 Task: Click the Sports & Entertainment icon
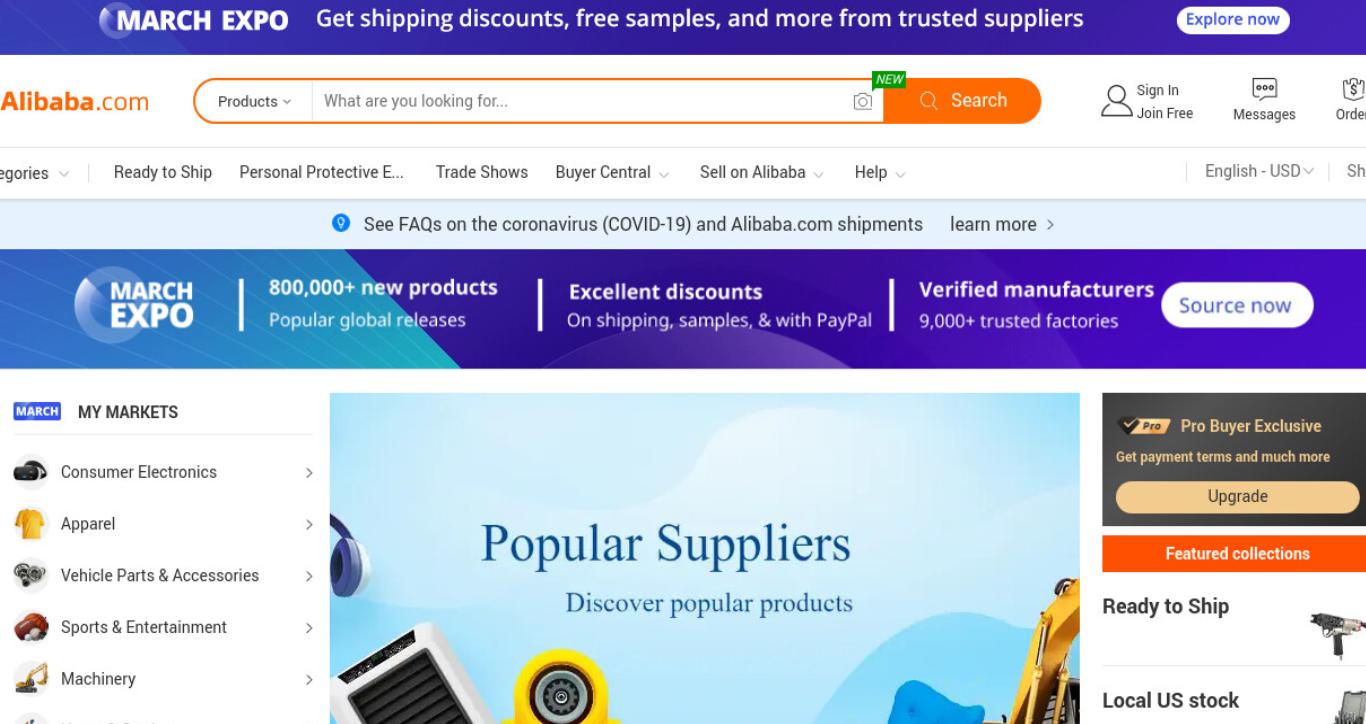(x=30, y=627)
